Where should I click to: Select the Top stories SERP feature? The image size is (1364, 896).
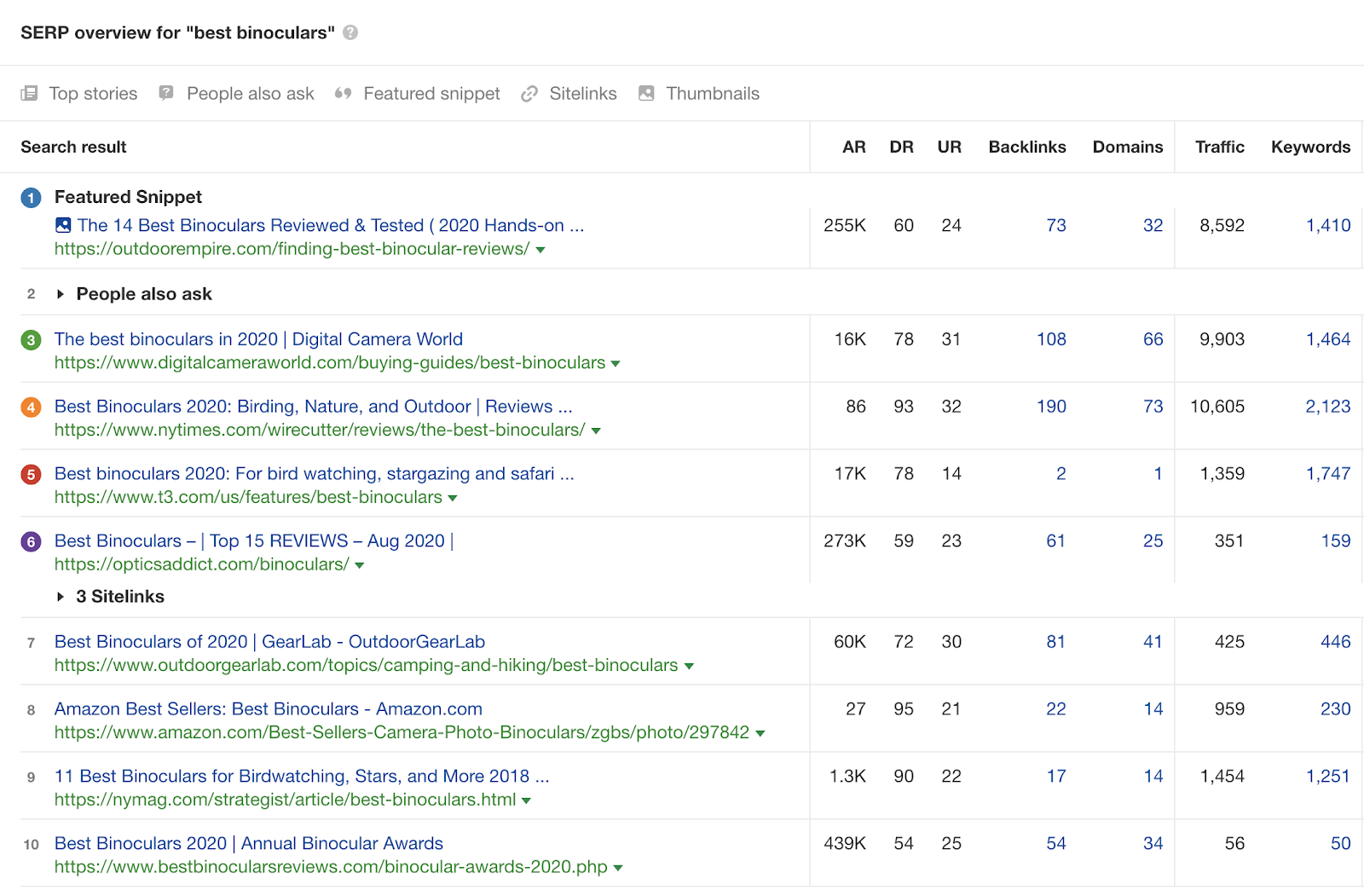pyautogui.click(x=93, y=94)
